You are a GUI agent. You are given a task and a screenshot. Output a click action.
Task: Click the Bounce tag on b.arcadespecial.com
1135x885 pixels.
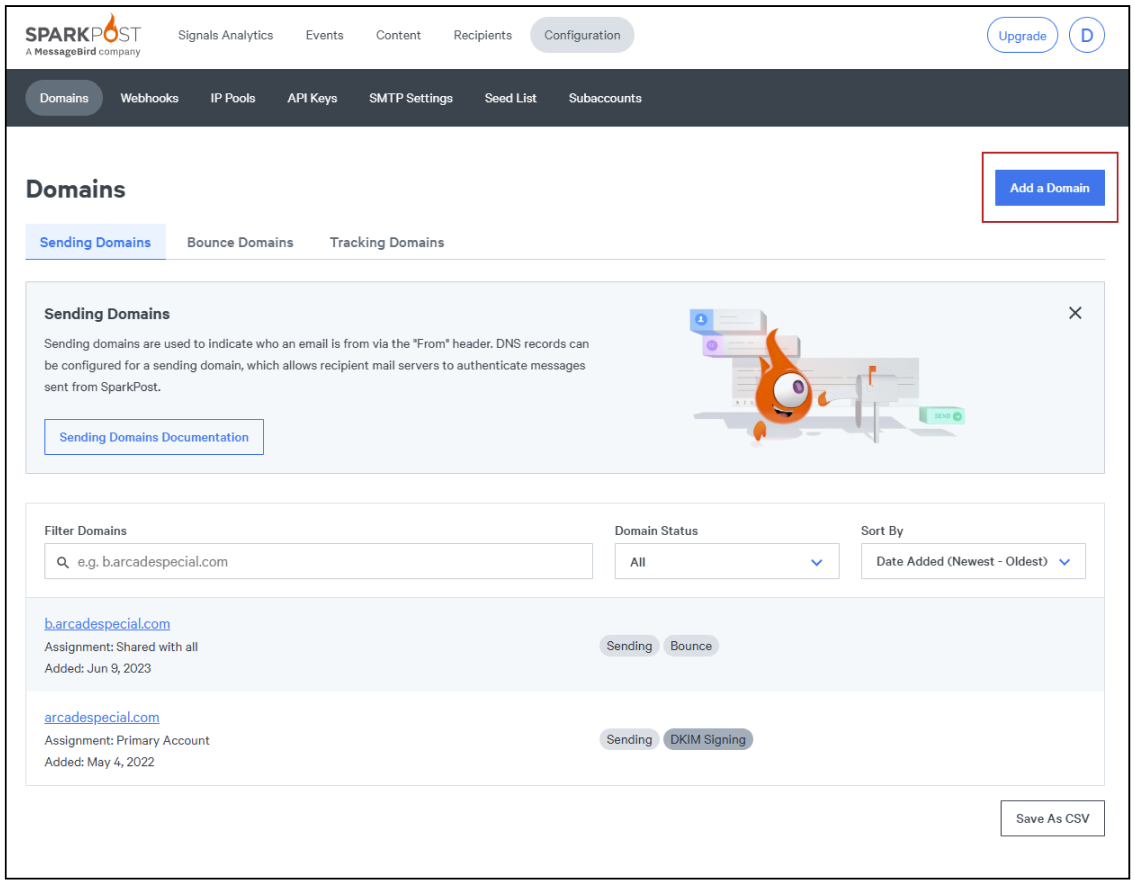(x=691, y=646)
